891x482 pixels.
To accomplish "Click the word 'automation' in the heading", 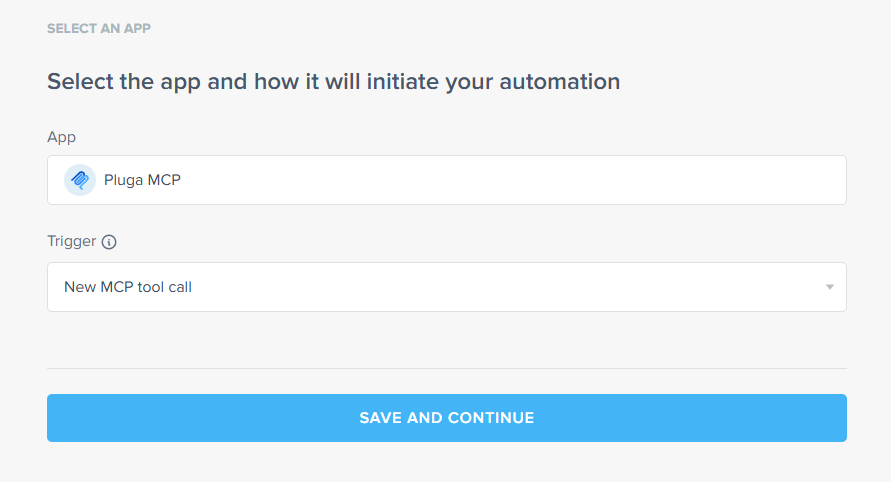I will (560, 82).
